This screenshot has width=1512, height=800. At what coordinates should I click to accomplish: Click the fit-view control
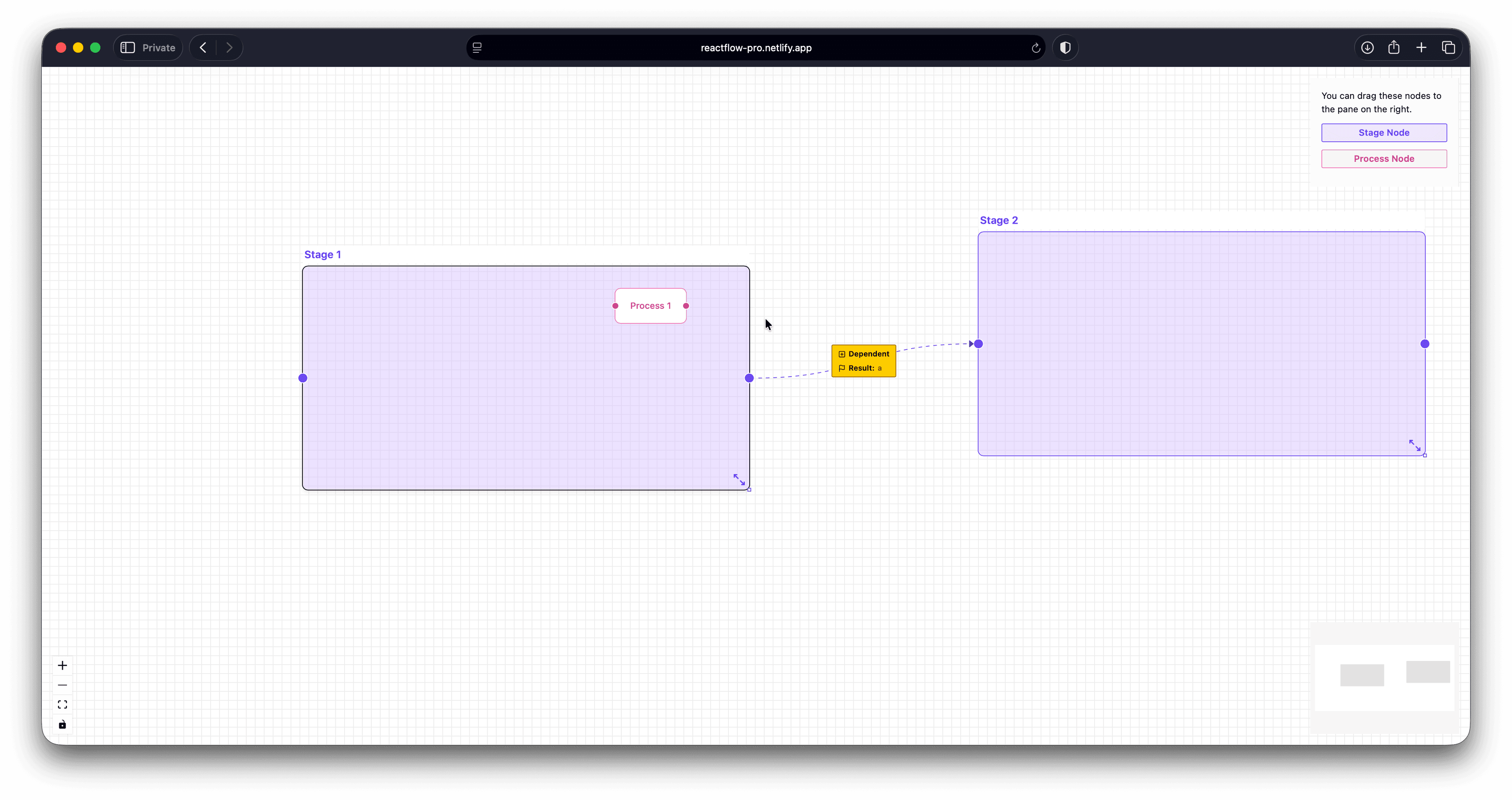pos(62,704)
